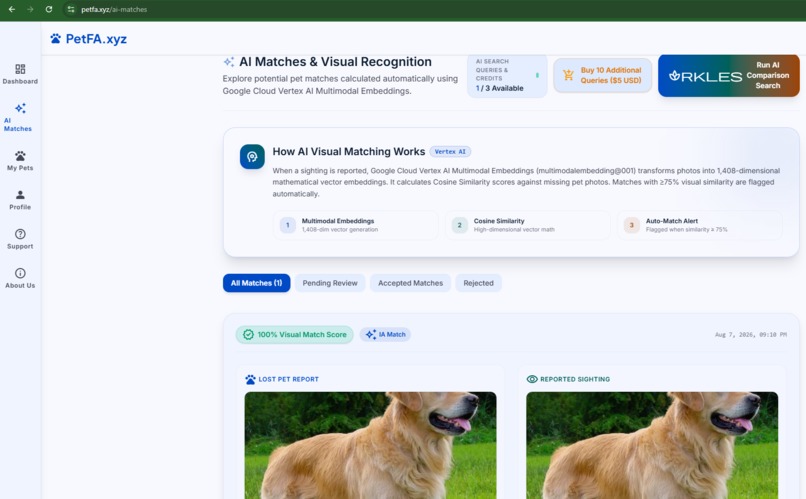This screenshot has width=806, height=499.
Task: Click the Aug 7, 2026 timestamp
Action: [750, 335]
